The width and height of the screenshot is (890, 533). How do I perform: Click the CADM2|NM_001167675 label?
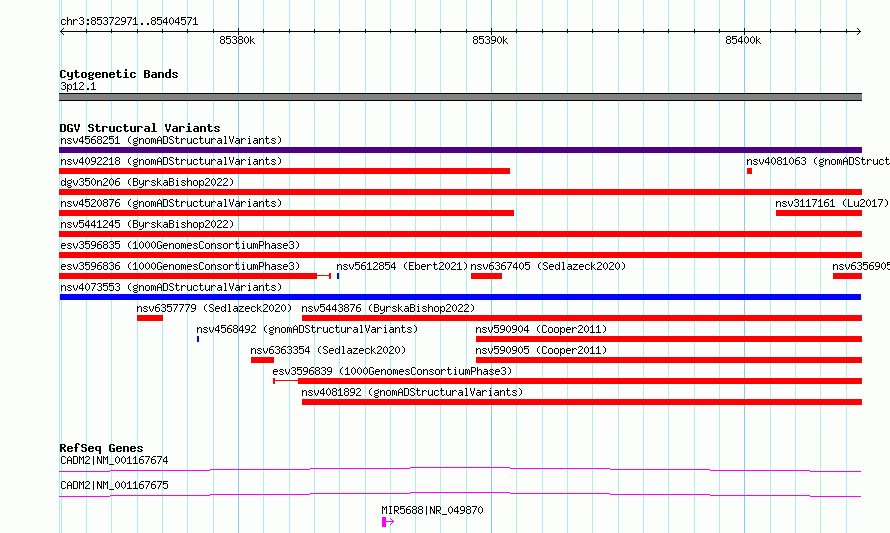click(114, 485)
